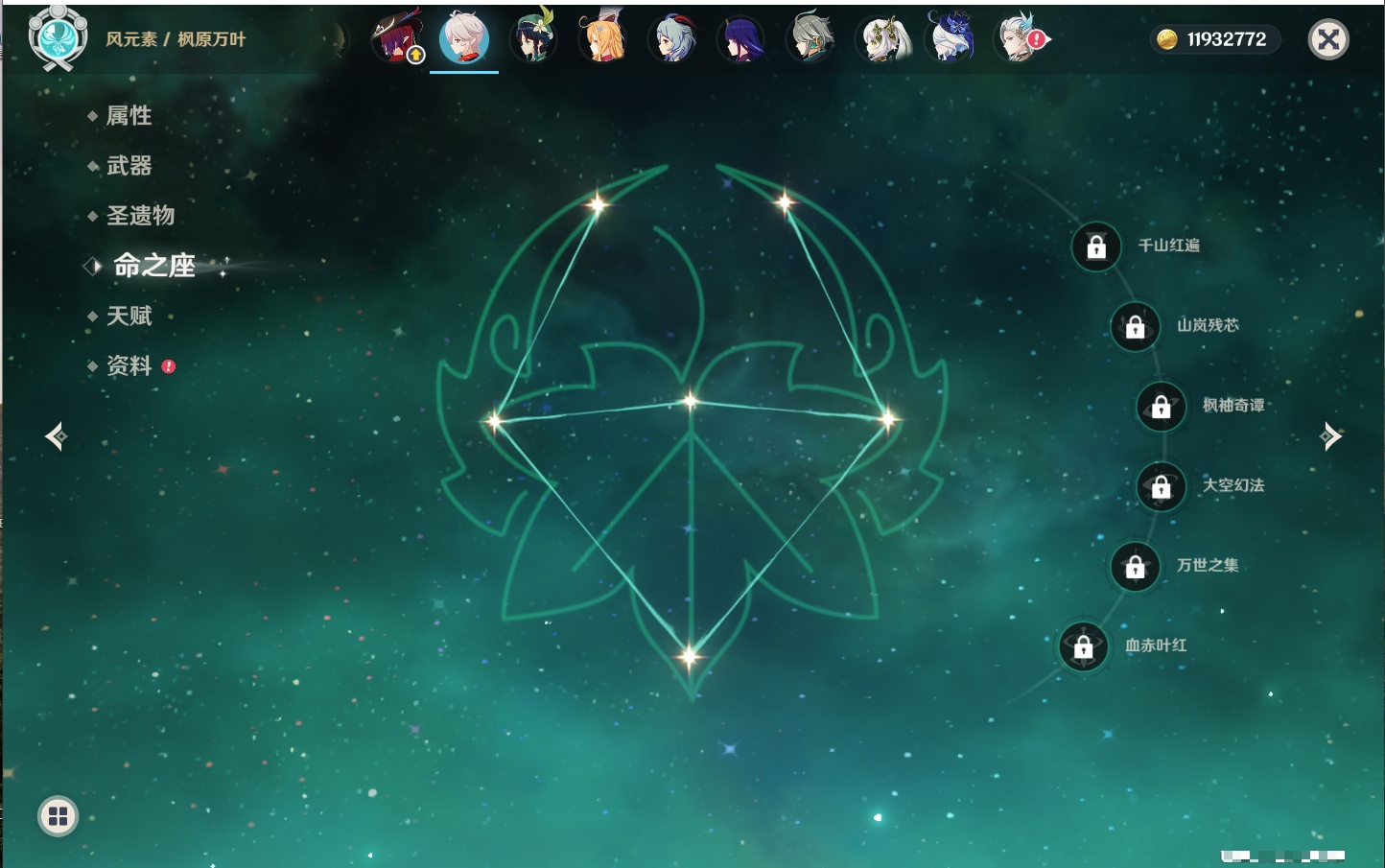
Task: Switch to the white-haired Nahida avatar
Action: tap(881, 38)
